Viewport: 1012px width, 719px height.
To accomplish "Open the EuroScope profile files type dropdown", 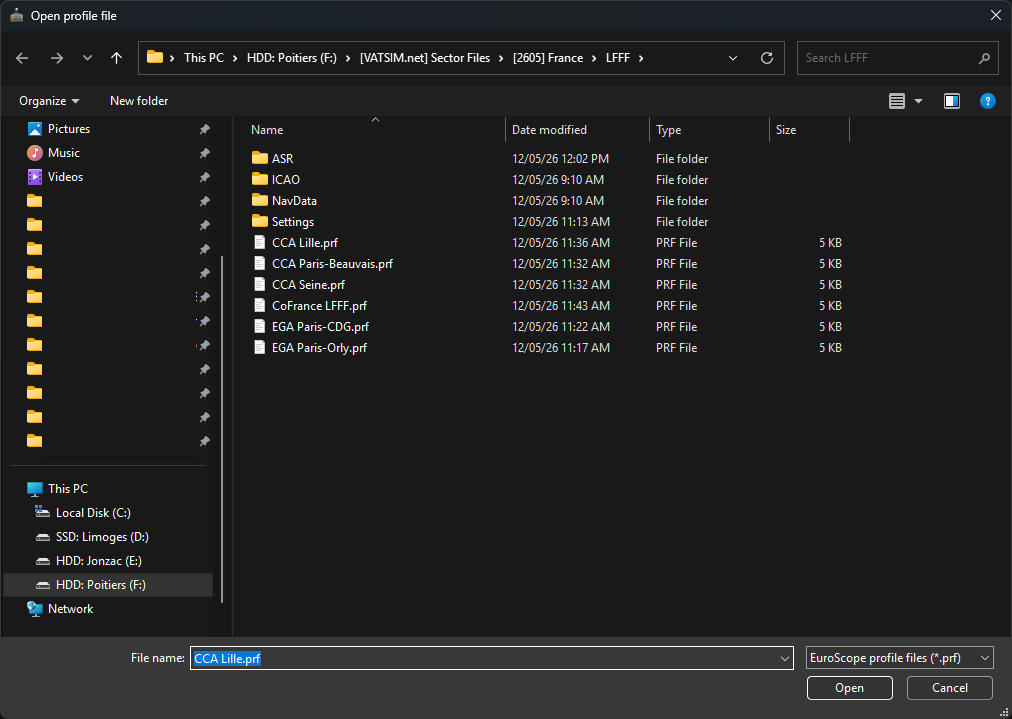I will [x=900, y=658].
